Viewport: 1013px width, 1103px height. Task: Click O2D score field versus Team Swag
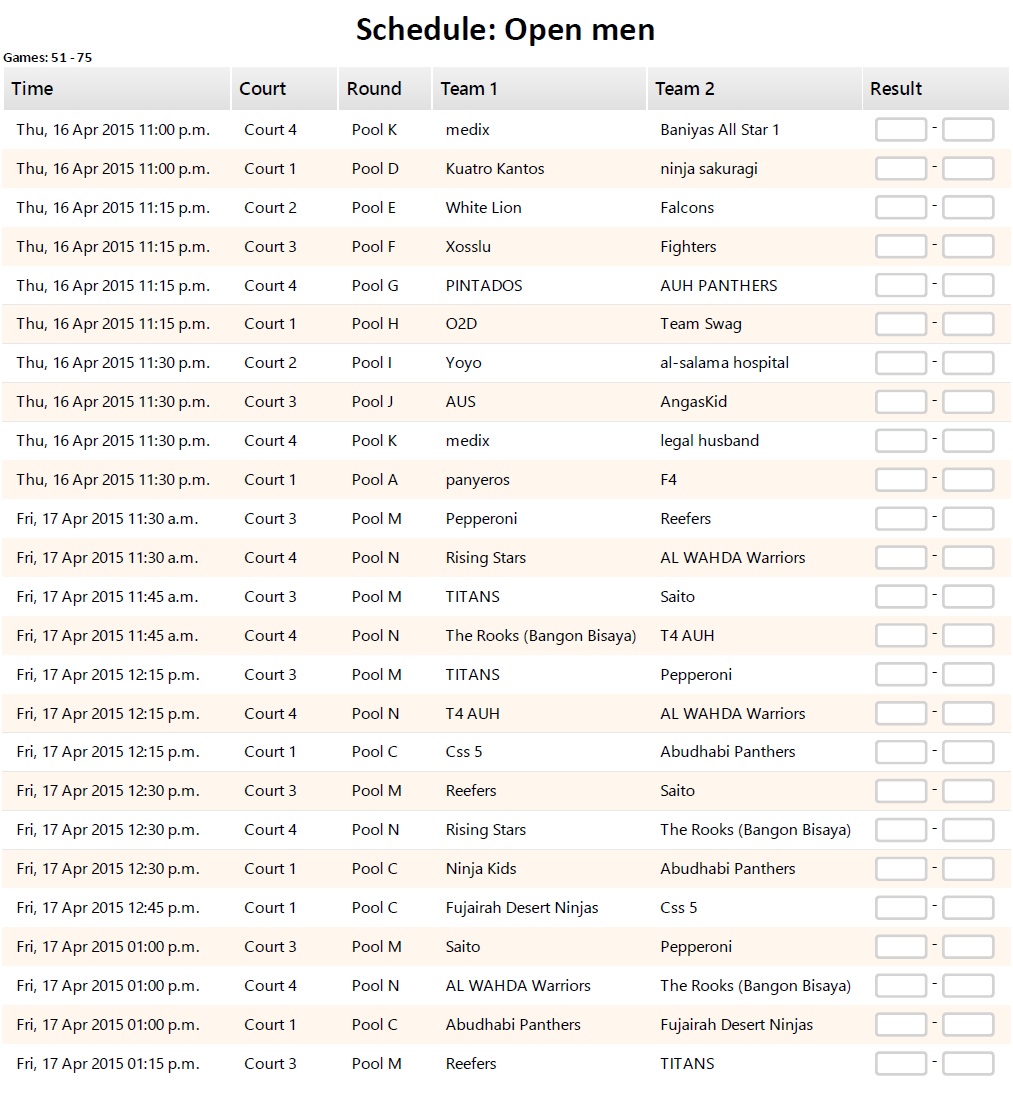pyautogui.click(x=901, y=324)
